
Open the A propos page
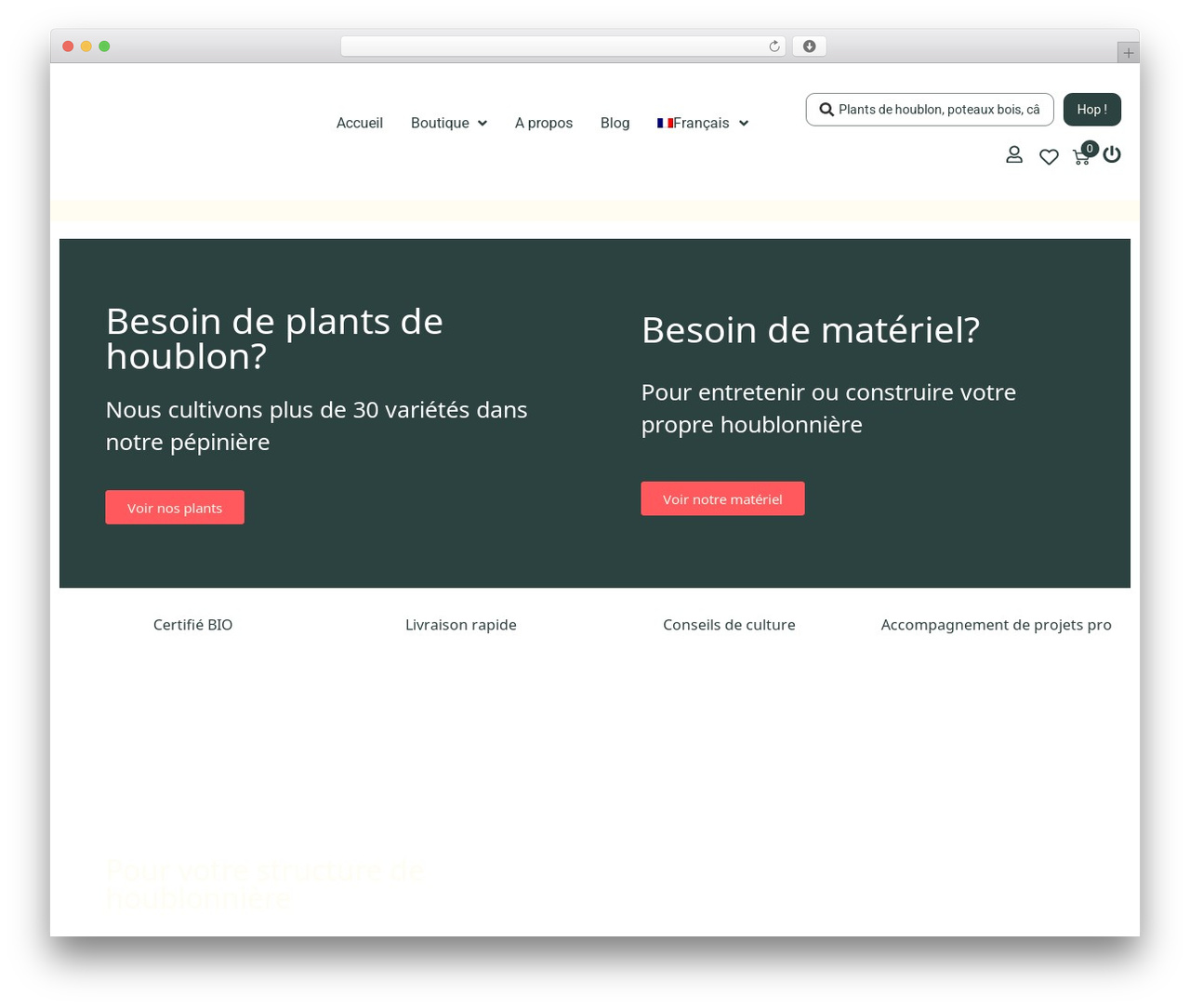(544, 123)
